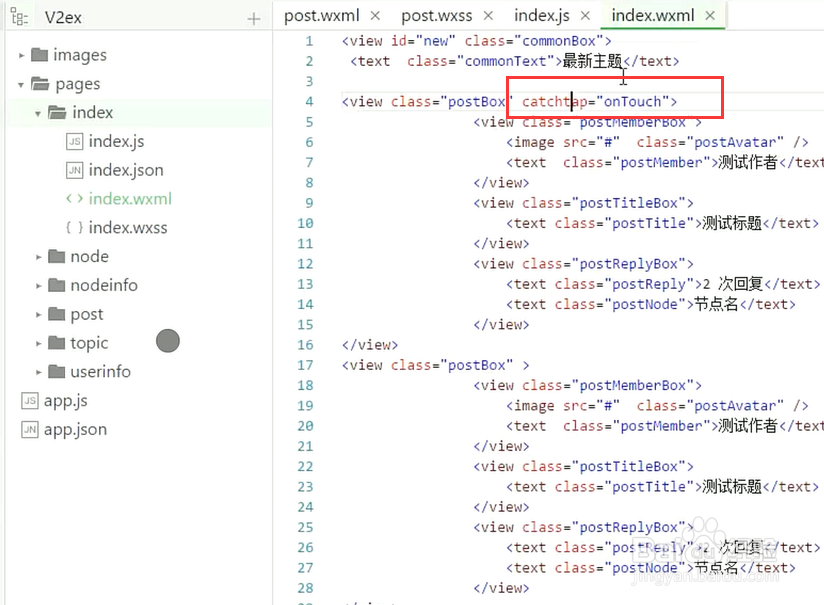Screen dimensions: 824x605
Task: Click 'postTitleBox' on line 9
Action: (629, 203)
